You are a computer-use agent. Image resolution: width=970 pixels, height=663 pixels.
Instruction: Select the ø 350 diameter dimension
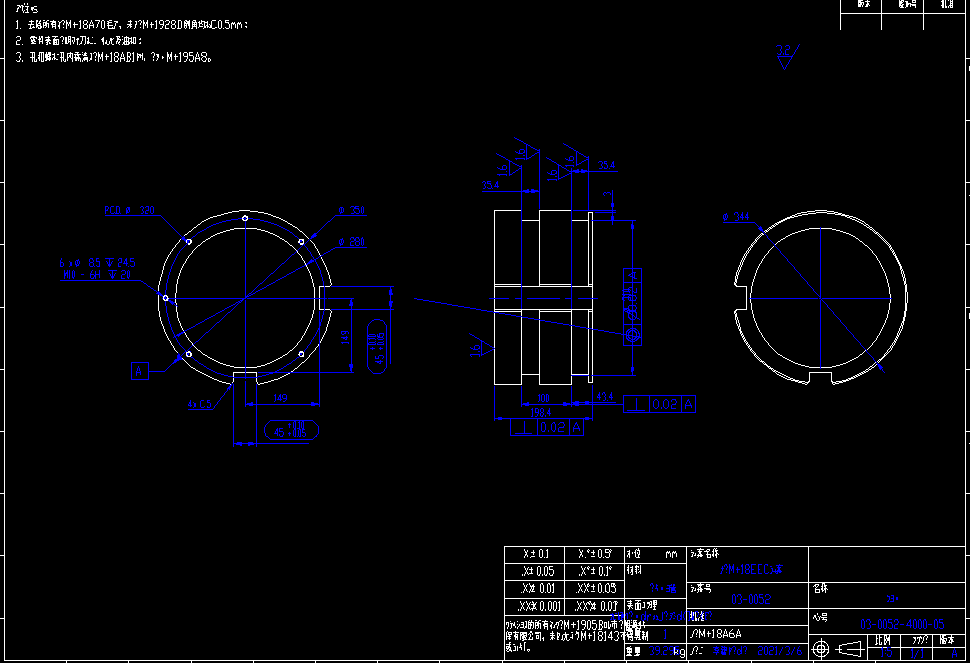pyautogui.click(x=351, y=211)
